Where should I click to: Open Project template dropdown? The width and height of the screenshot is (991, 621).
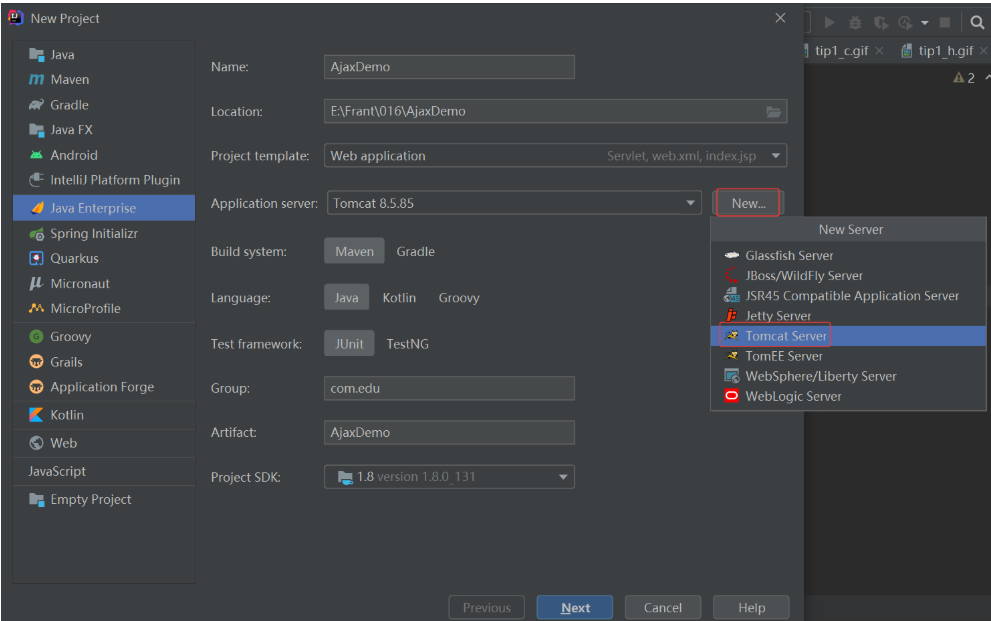pyautogui.click(x=555, y=156)
